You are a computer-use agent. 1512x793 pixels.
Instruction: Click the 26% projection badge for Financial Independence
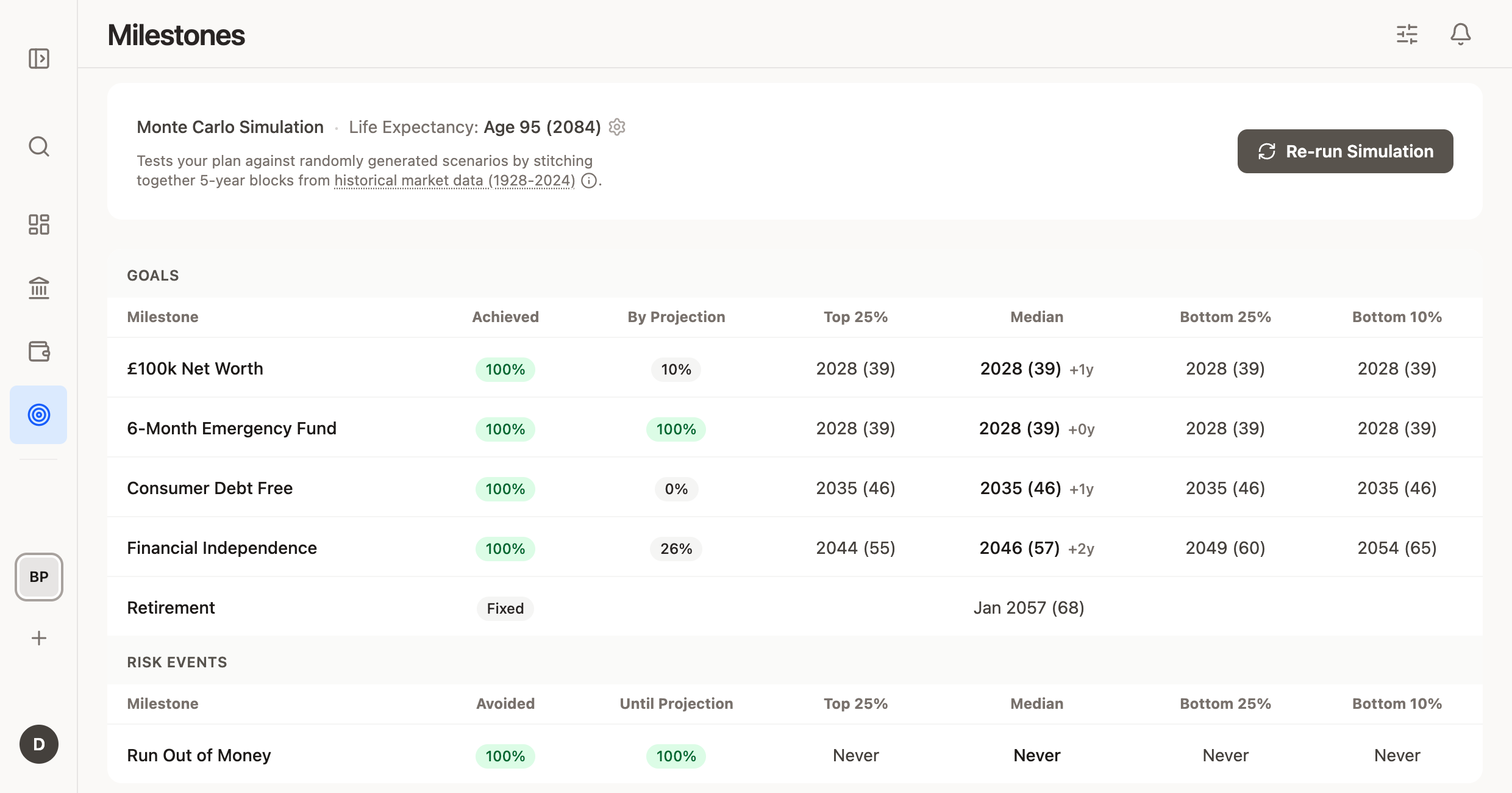(676, 548)
